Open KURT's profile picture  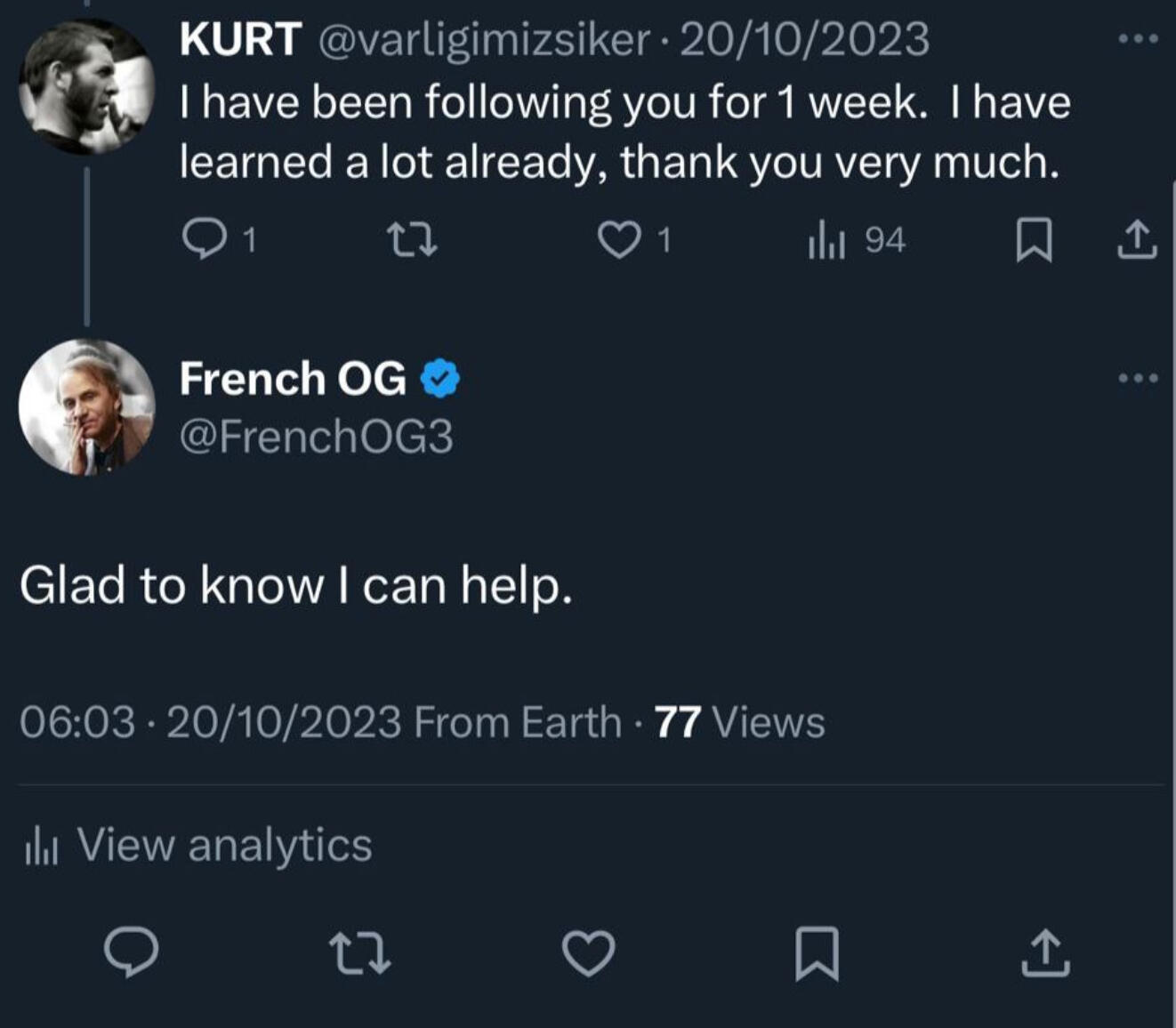coord(86,86)
